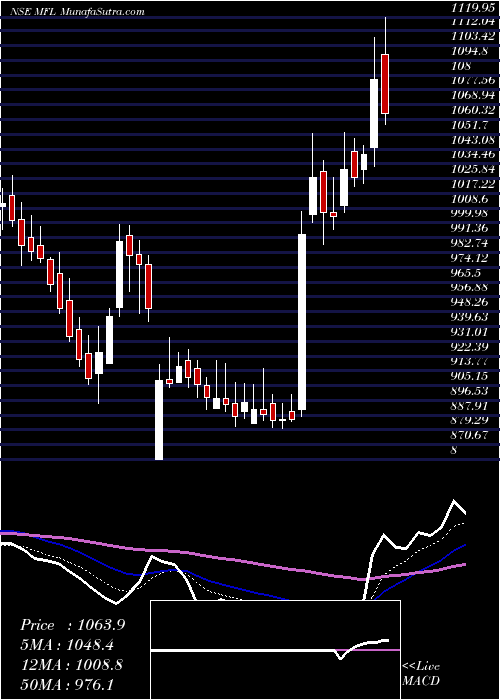Select the 879.29 price axis label
Viewport: 500px width, 700px height.
coord(471,420)
